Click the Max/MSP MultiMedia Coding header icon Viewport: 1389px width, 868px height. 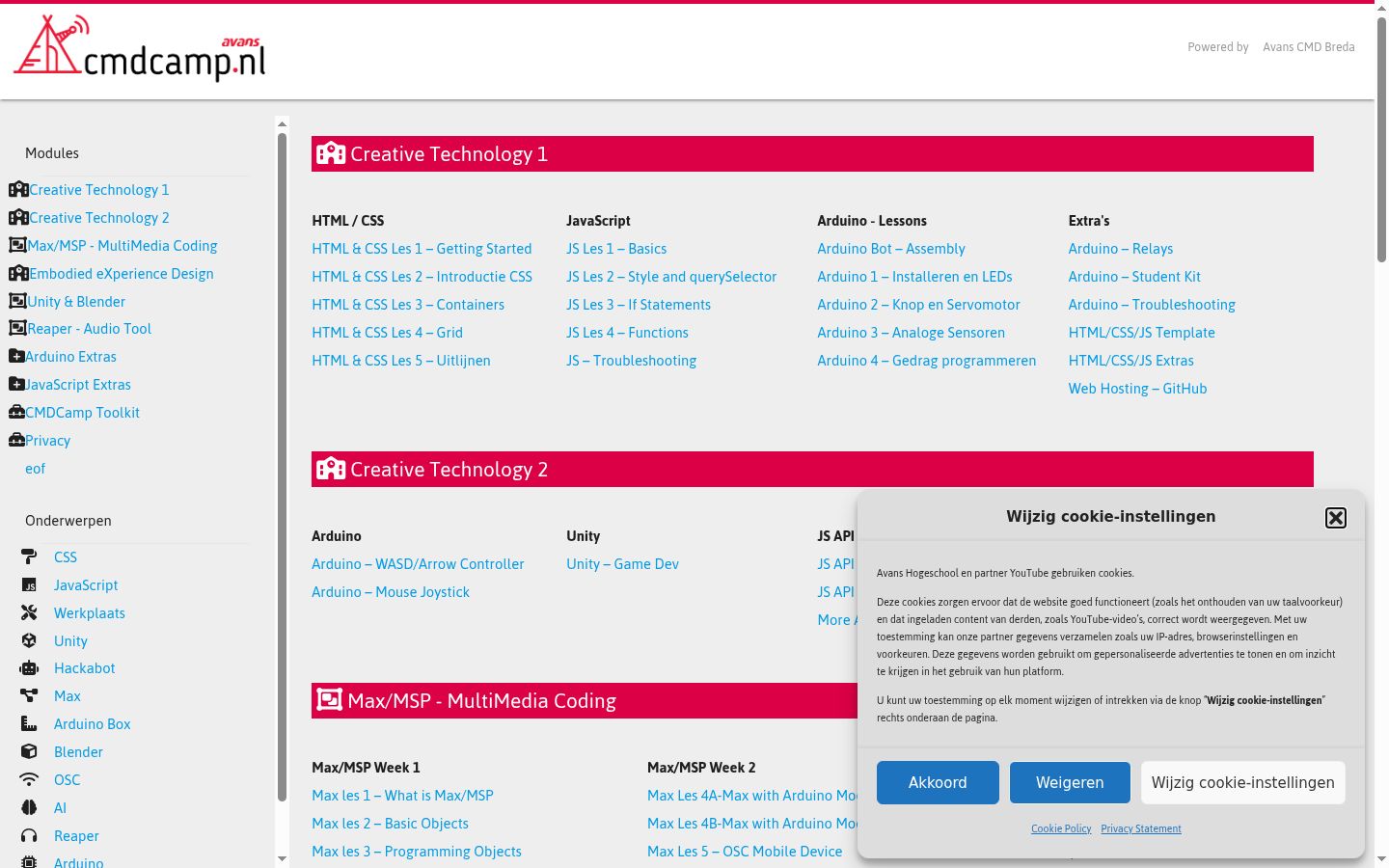330,700
